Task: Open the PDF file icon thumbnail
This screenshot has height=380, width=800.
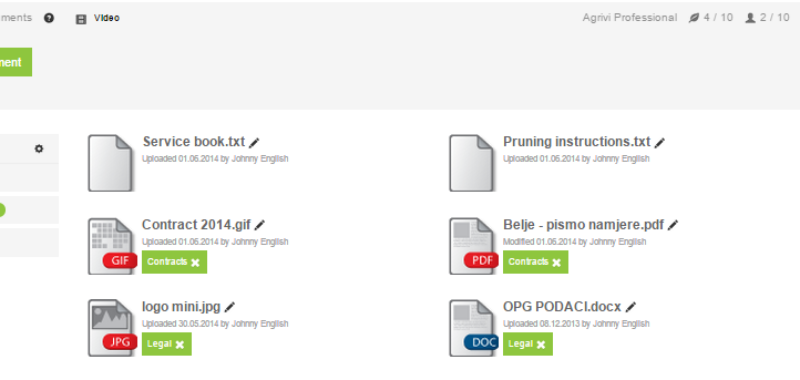Action: pyautogui.click(x=473, y=246)
